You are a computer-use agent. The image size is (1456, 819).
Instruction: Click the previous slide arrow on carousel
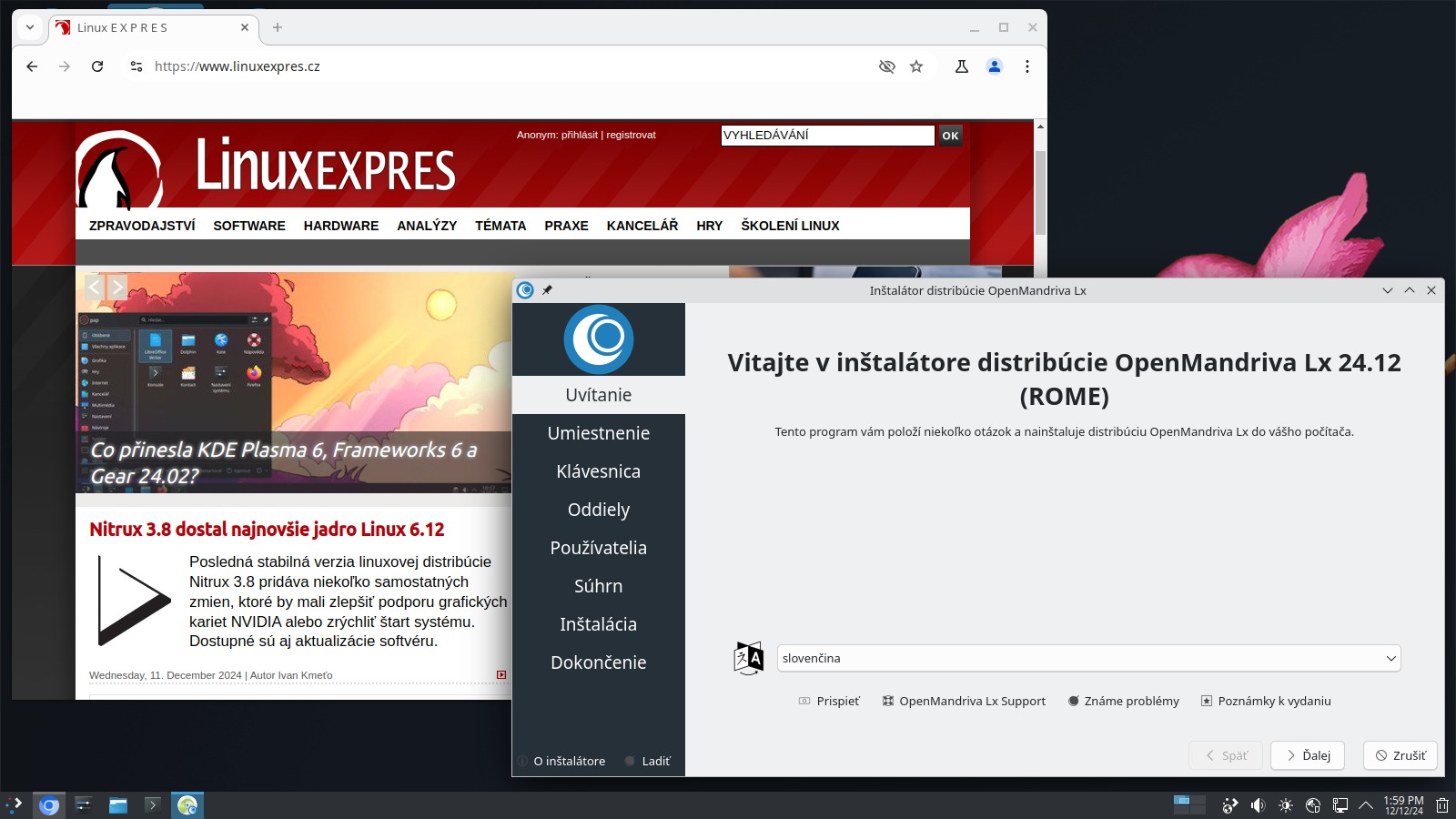(x=94, y=288)
